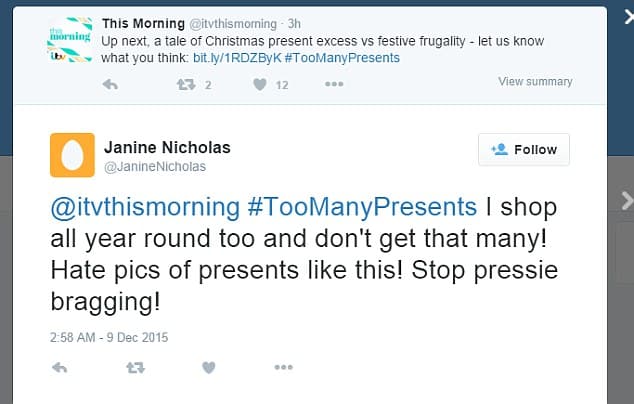Open more options on This Morning tweet
The height and width of the screenshot is (404, 634).
[334, 84]
